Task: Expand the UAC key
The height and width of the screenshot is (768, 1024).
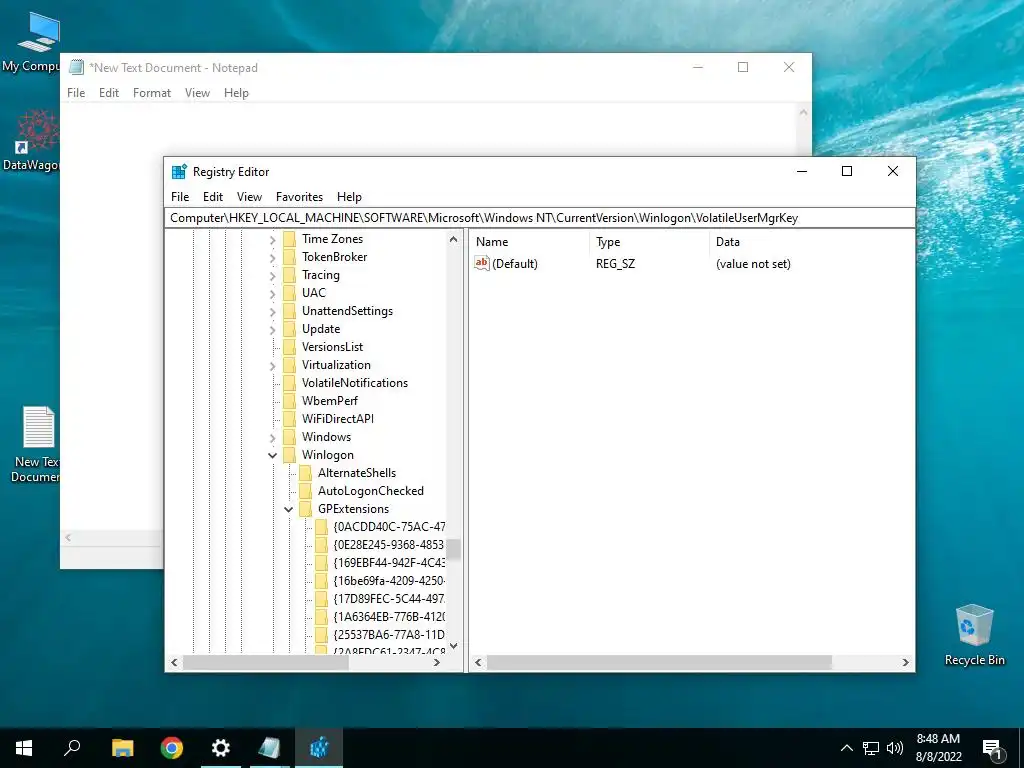Action: [272, 294]
